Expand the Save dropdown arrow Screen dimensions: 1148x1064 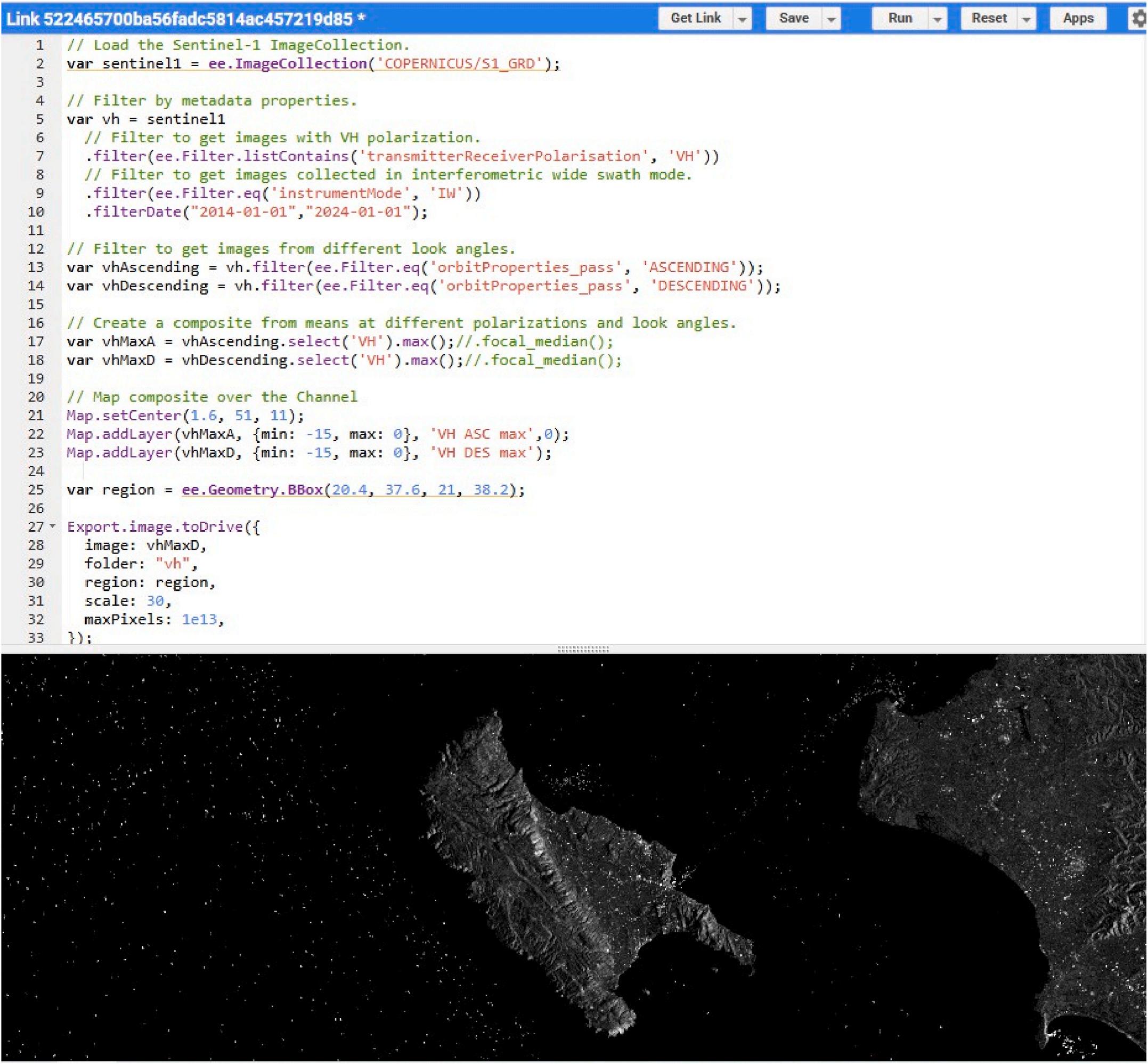[x=831, y=19]
